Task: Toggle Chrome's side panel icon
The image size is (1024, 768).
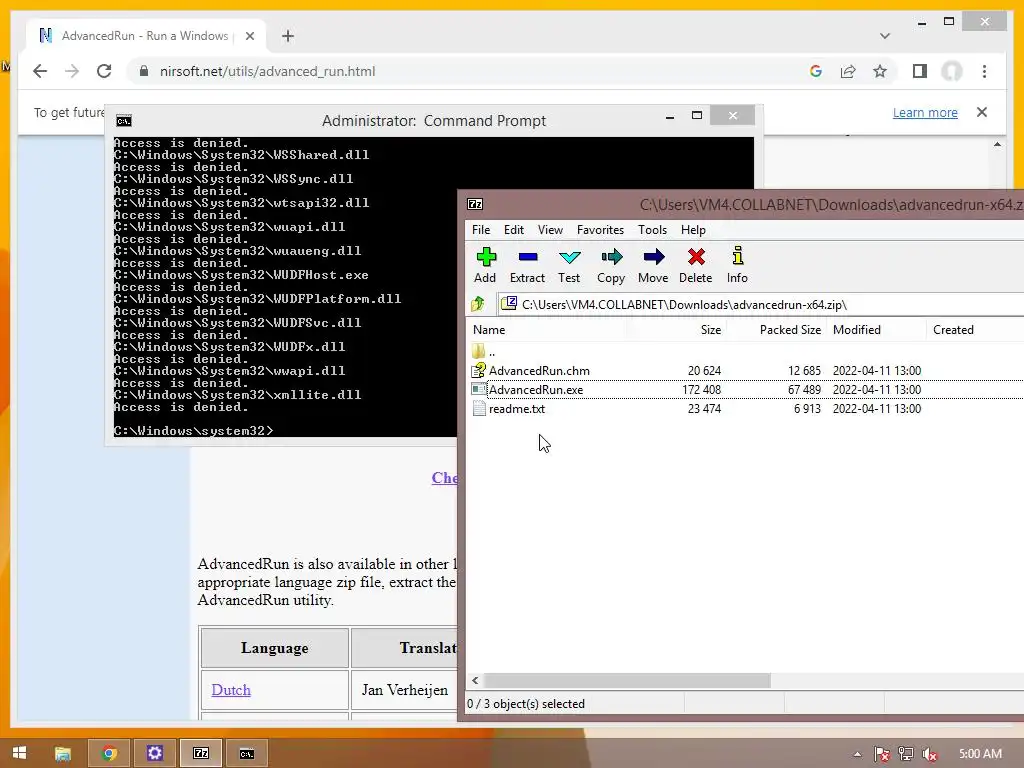Action: point(920,71)
